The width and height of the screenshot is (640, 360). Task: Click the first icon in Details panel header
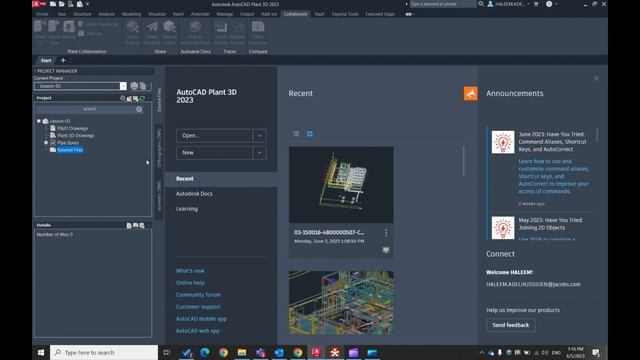click(129, 225)
